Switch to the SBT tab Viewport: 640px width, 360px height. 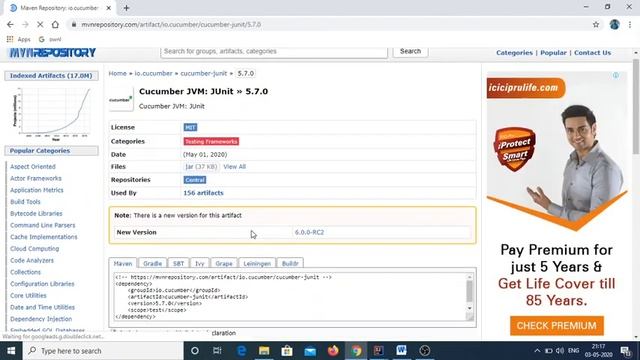click(178, 263)
